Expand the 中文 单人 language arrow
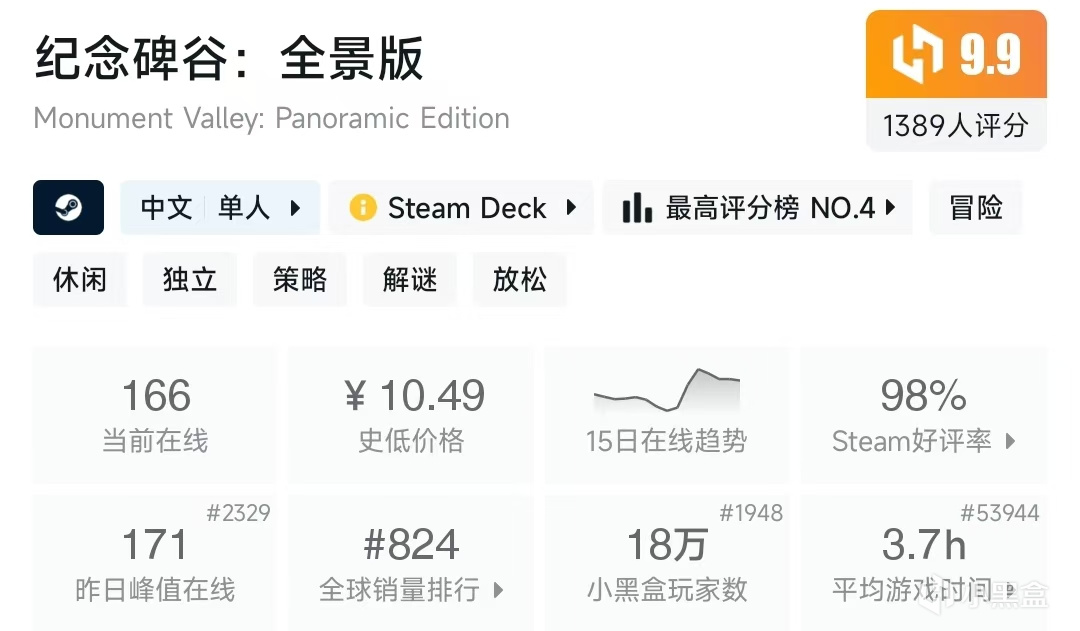Image resolution: width=1080 pixels, height=631 pixels. 295,208
